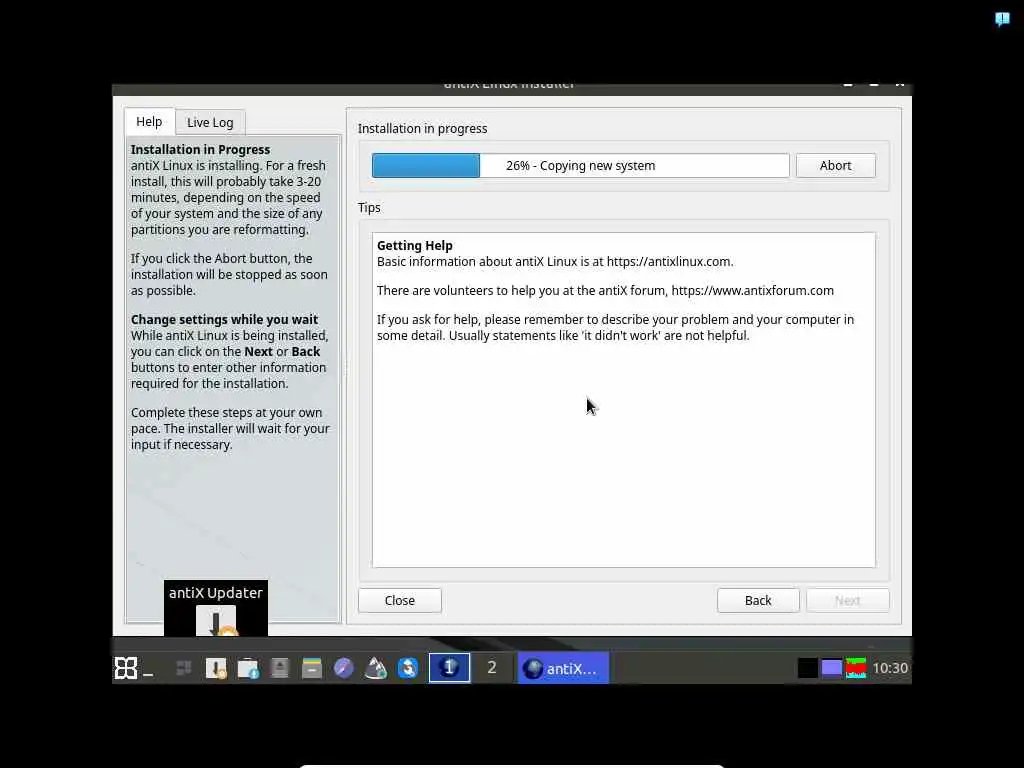Switch to the Help tab

click(149, 121)
